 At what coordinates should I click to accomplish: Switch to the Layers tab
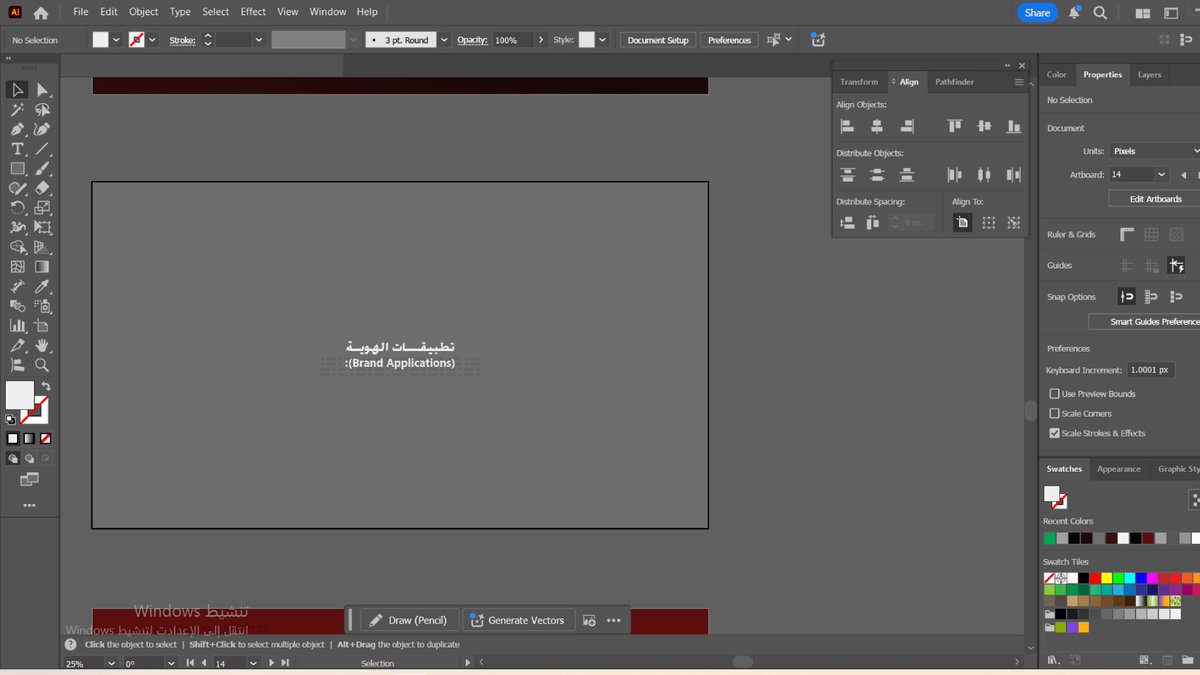(x=1149, y=75)
